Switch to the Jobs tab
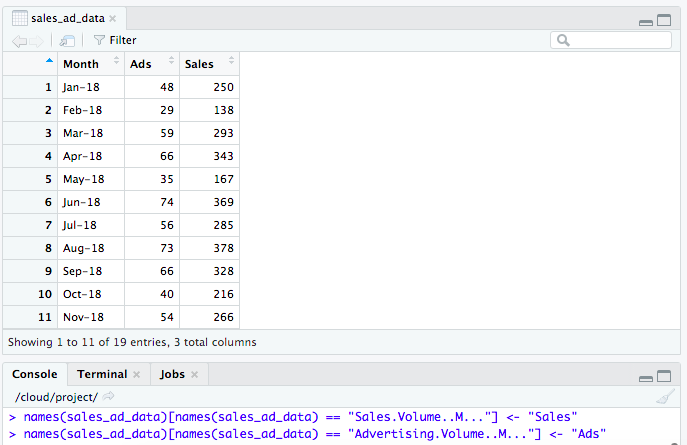 172,375
